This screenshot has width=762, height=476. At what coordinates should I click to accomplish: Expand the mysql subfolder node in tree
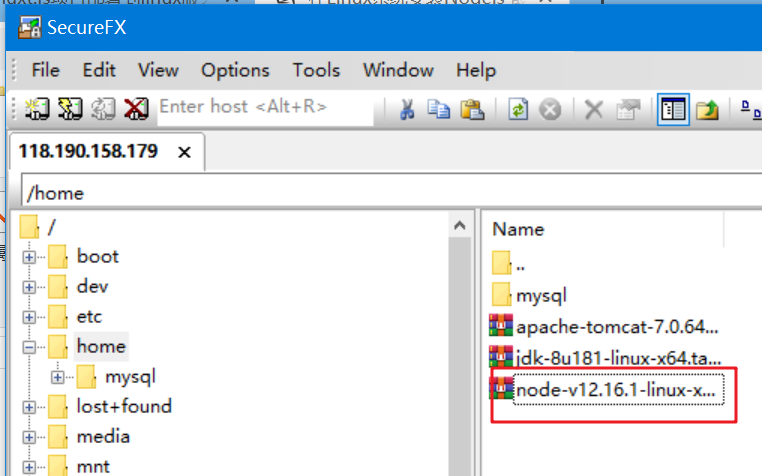coord(58,377)
